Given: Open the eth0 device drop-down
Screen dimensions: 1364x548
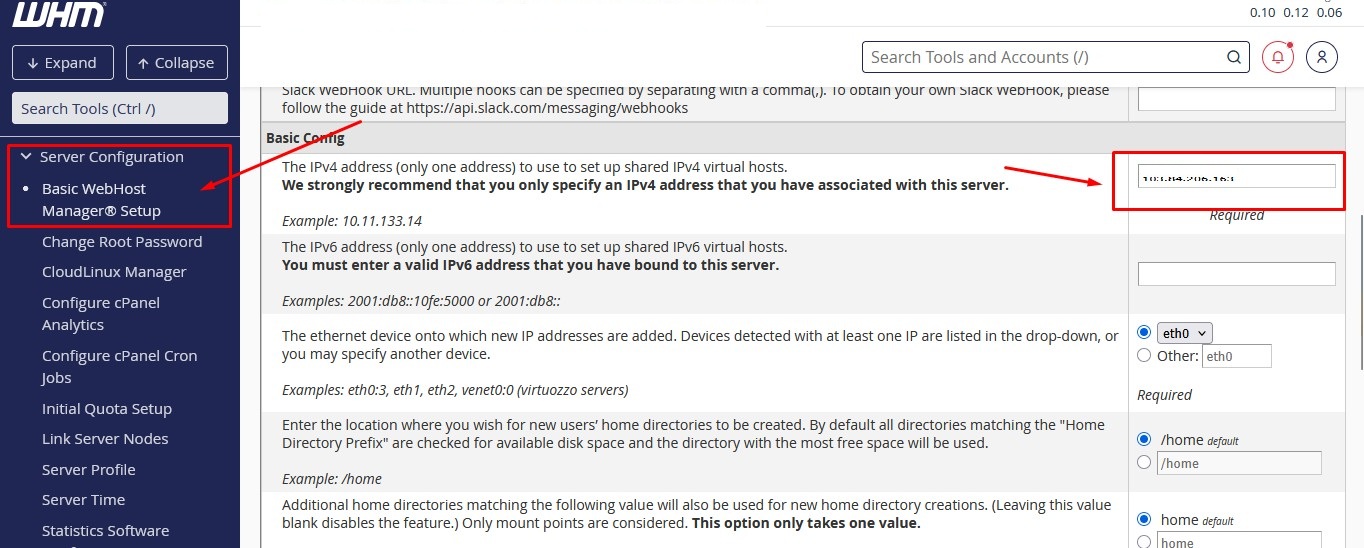Looking at the screenshot, I should [1186, 333].
